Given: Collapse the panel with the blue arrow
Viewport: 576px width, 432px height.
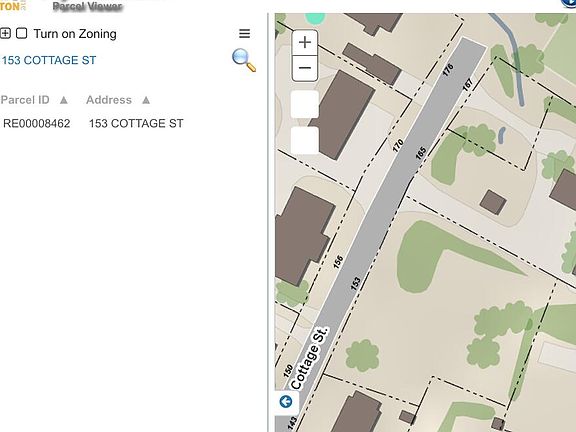Looking at the screenshot, I should (286, 402).
